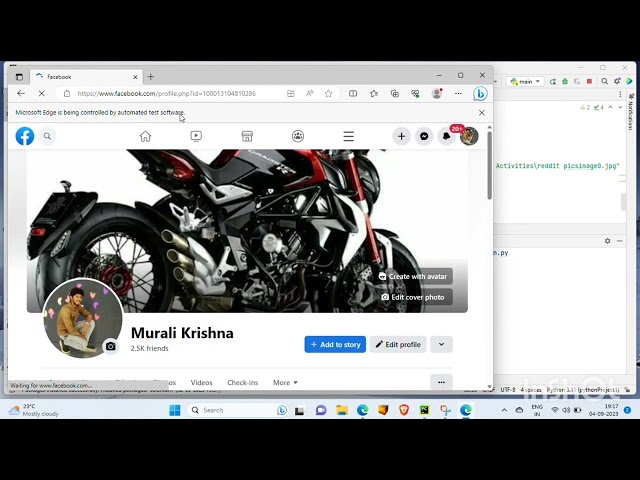Open 2.5K friends link
The height and width of the screenshot is (480, 640).
click(x=149, y=348)
